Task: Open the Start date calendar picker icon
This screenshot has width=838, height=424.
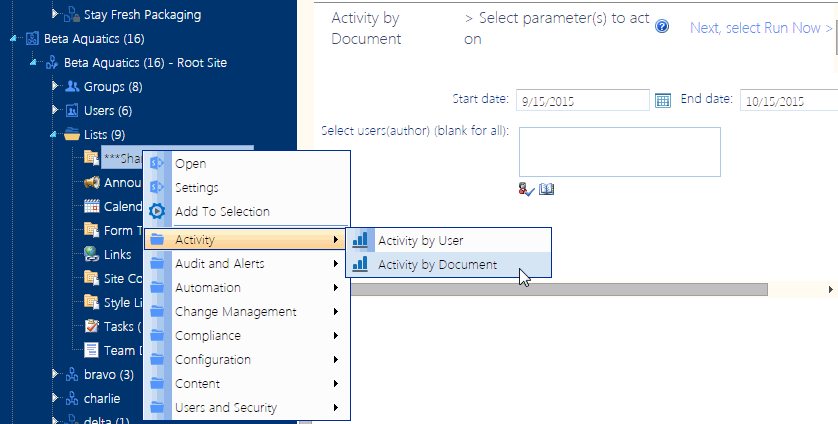Action: 663,100
